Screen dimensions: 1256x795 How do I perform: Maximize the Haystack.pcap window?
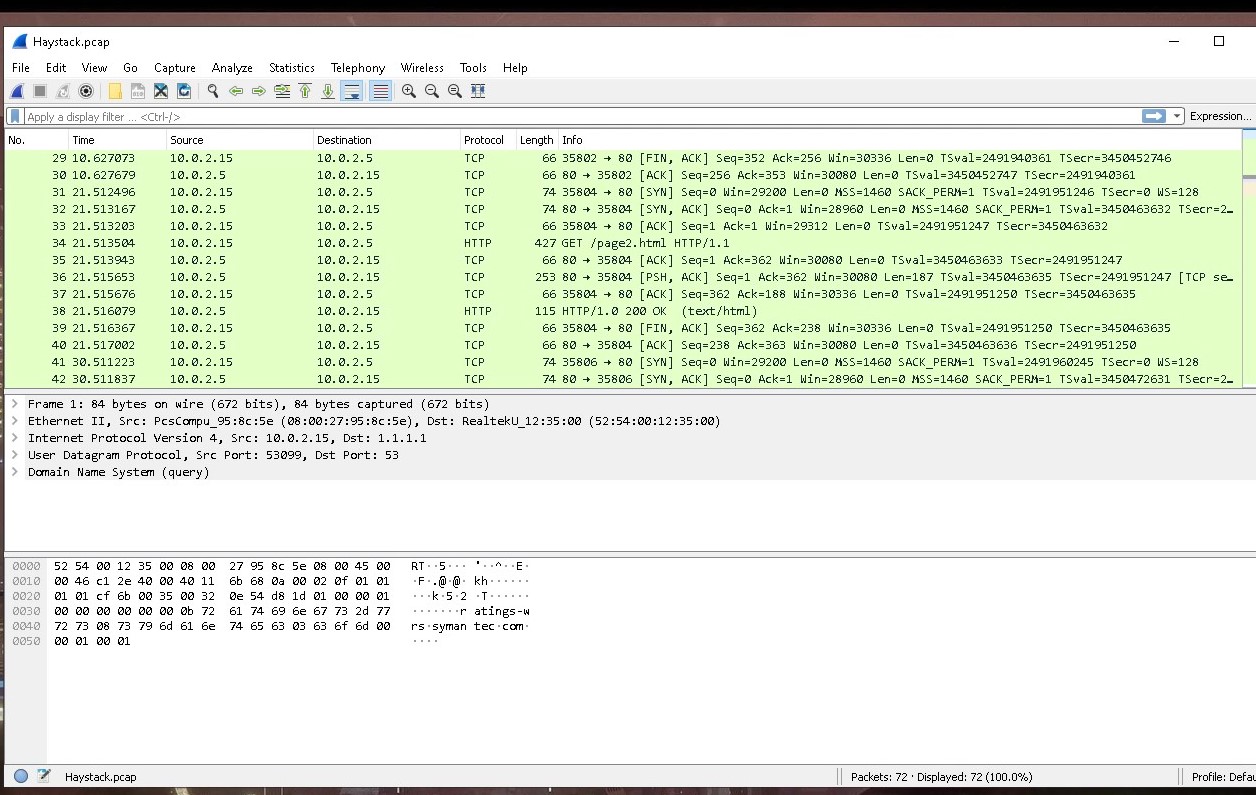1219,41
